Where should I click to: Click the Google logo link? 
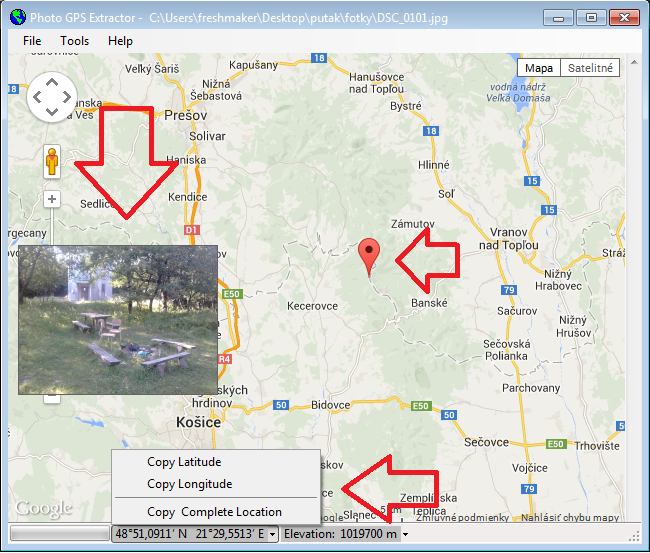[44, 509]
